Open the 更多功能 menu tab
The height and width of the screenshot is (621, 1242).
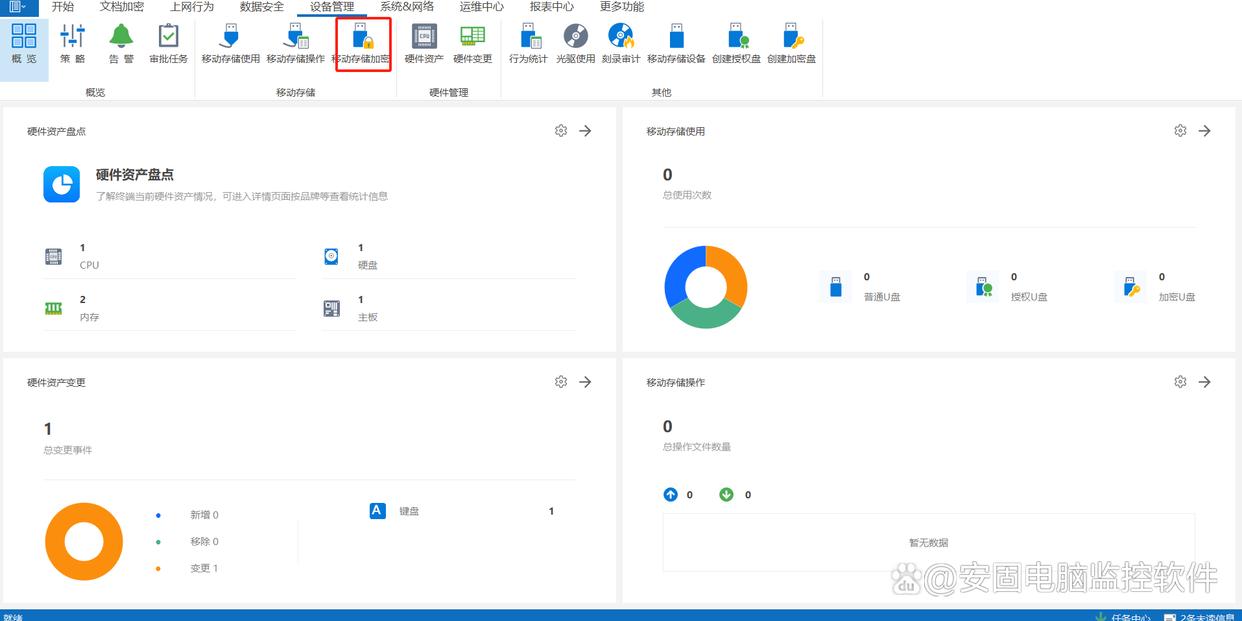(x=622, y=7)
